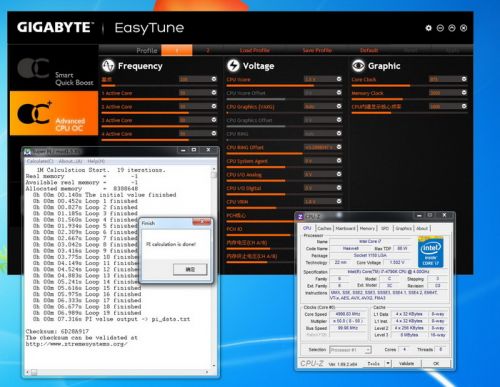Click the Load Profile button

pos(254,50)
